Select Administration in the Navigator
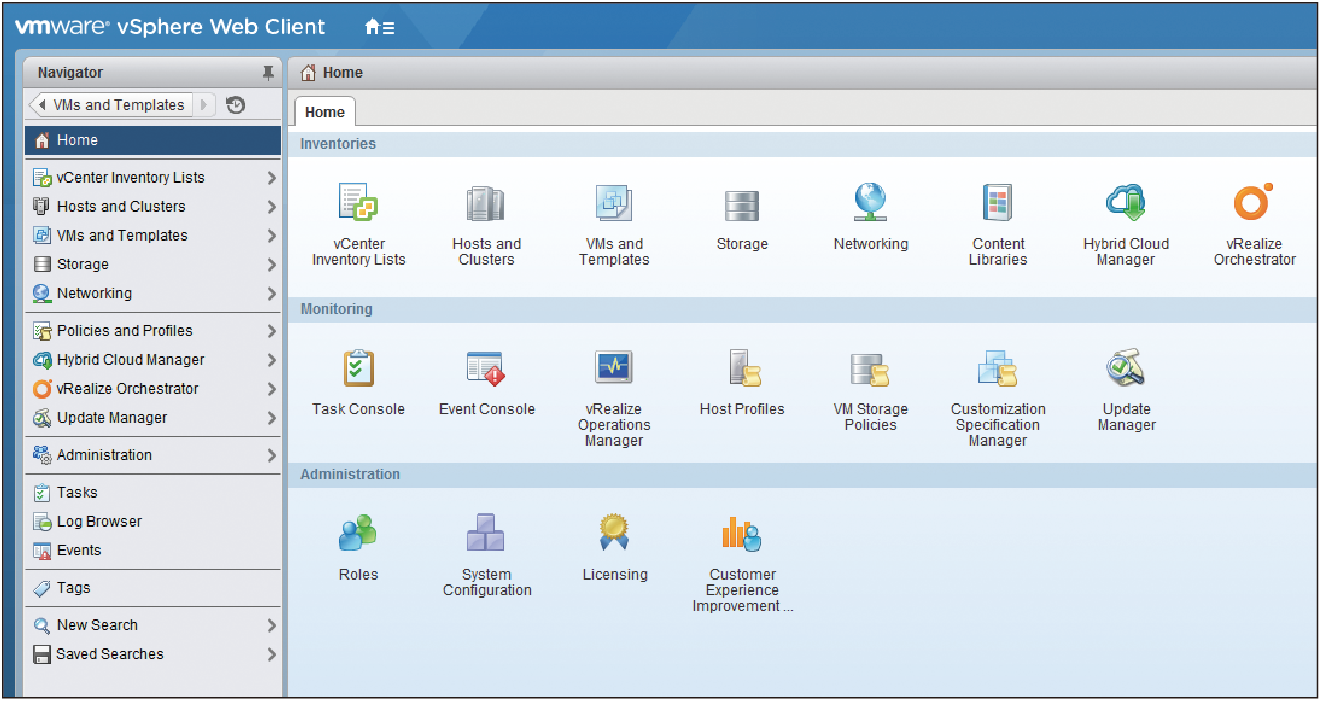This screenshot has height=702, width=1321. pos(152,455)
